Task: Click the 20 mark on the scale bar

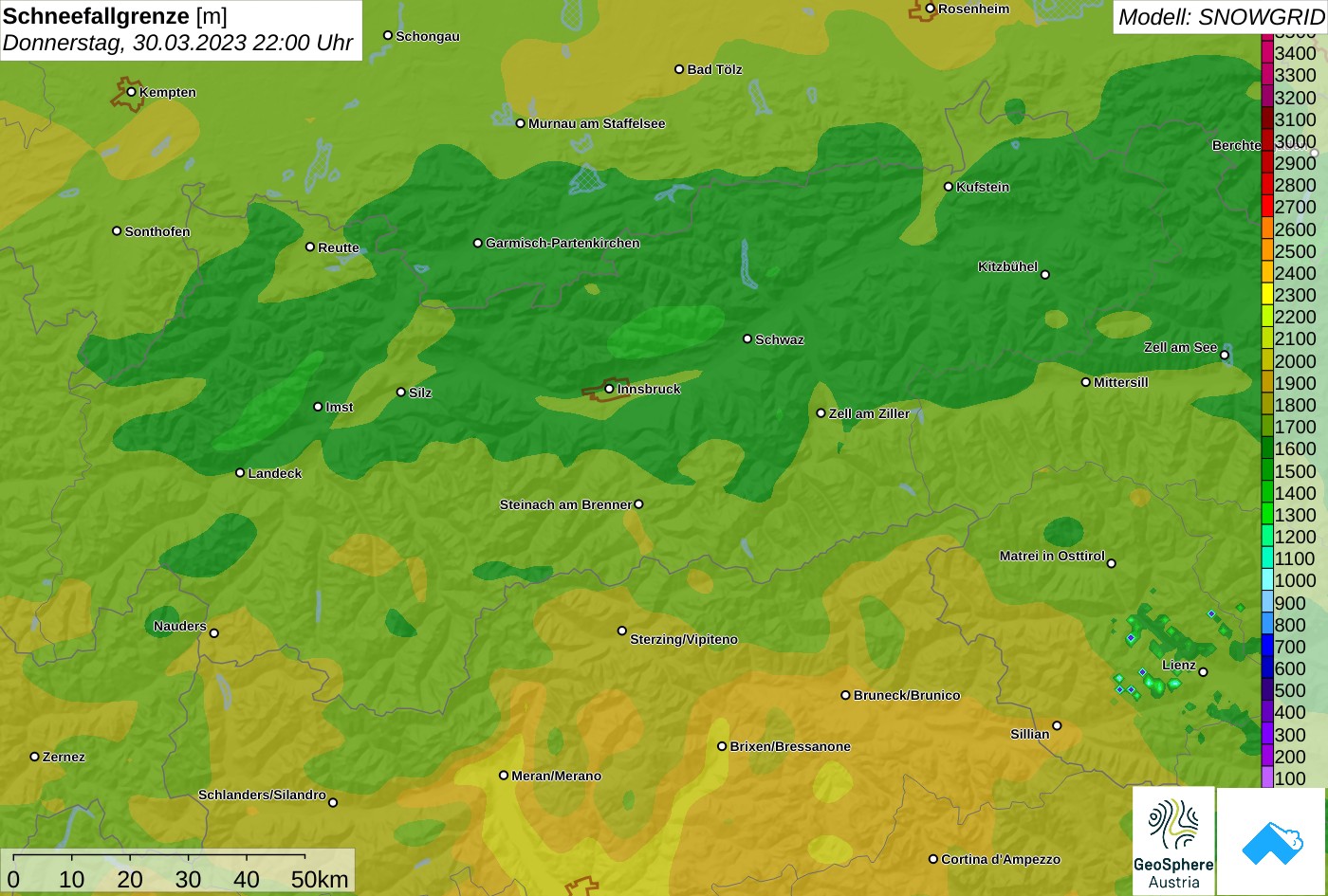Action: 129,879
